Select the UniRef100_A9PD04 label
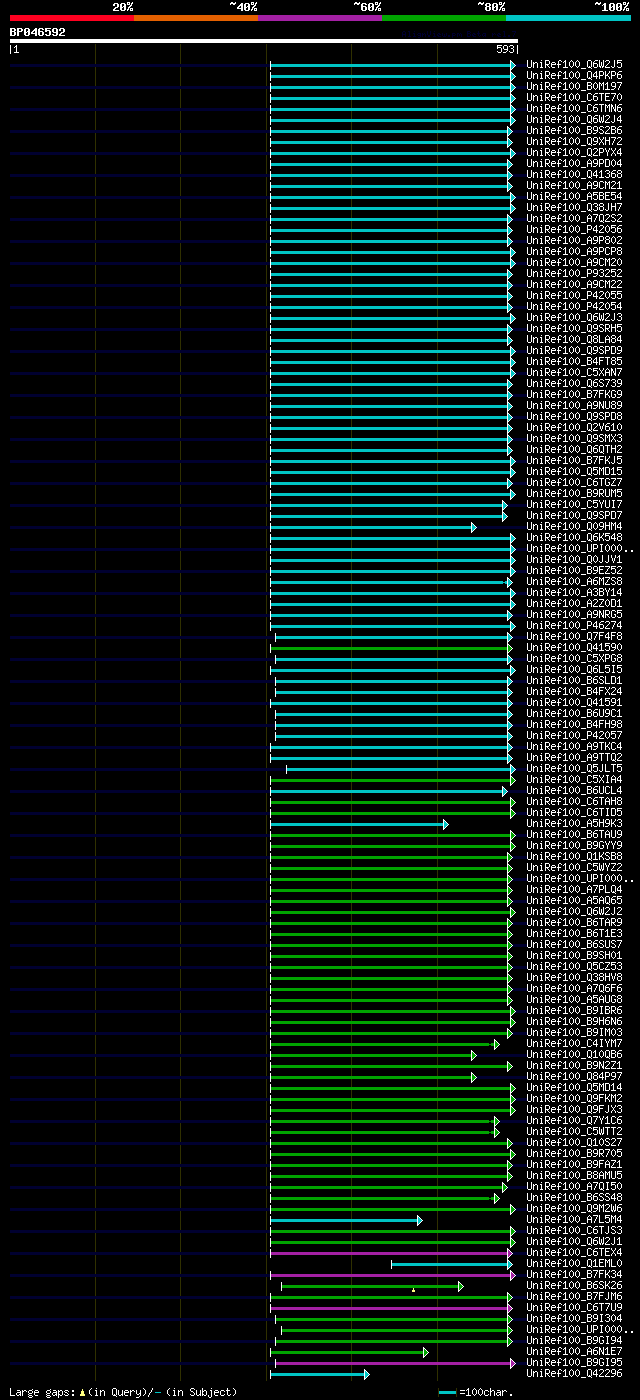The image size is (640, 1400). coord(574,163)
